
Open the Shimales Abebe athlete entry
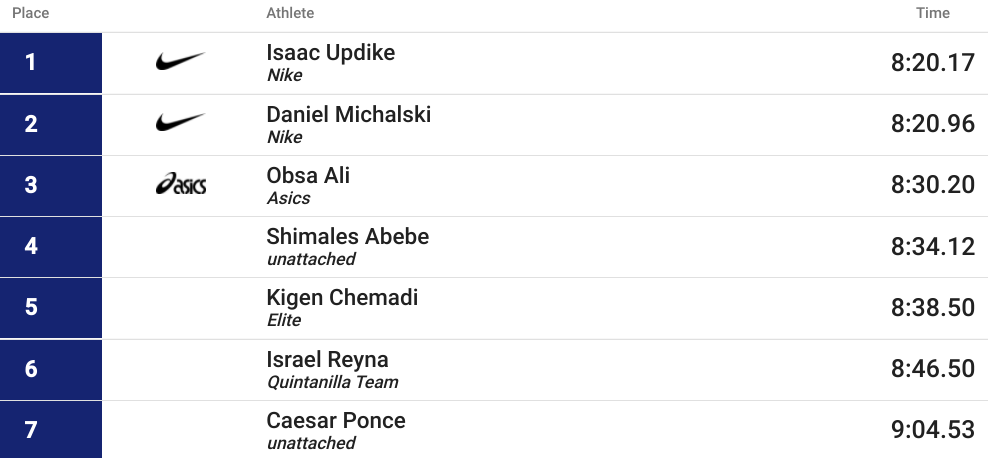point(348,236)
